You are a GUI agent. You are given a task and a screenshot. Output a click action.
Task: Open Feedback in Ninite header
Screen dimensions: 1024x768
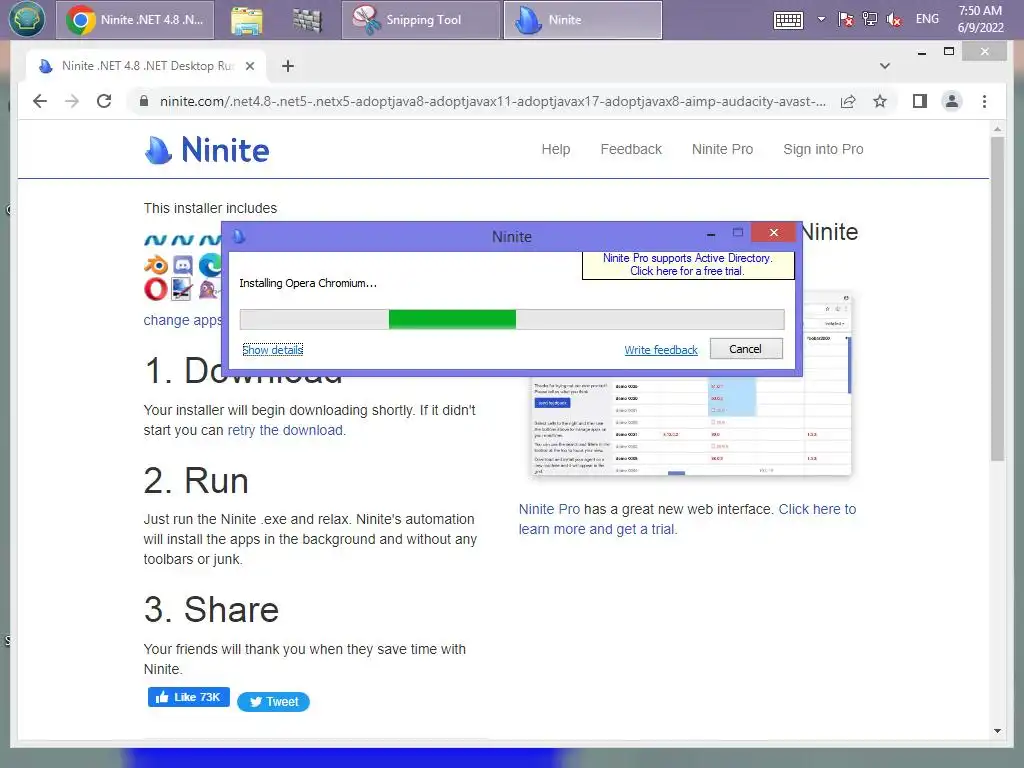631,150
